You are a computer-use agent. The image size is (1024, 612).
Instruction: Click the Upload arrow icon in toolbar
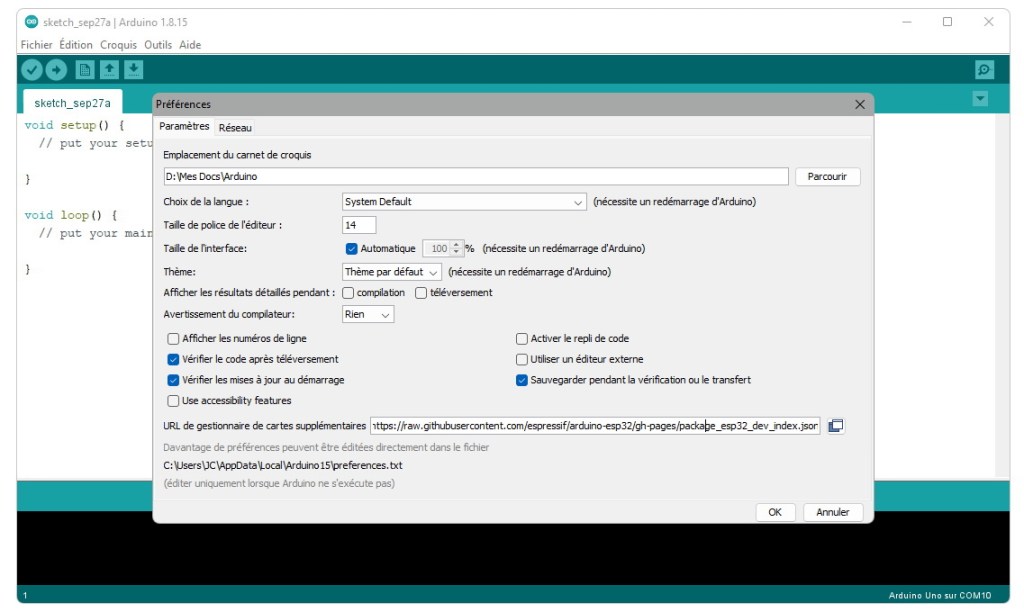56,69
